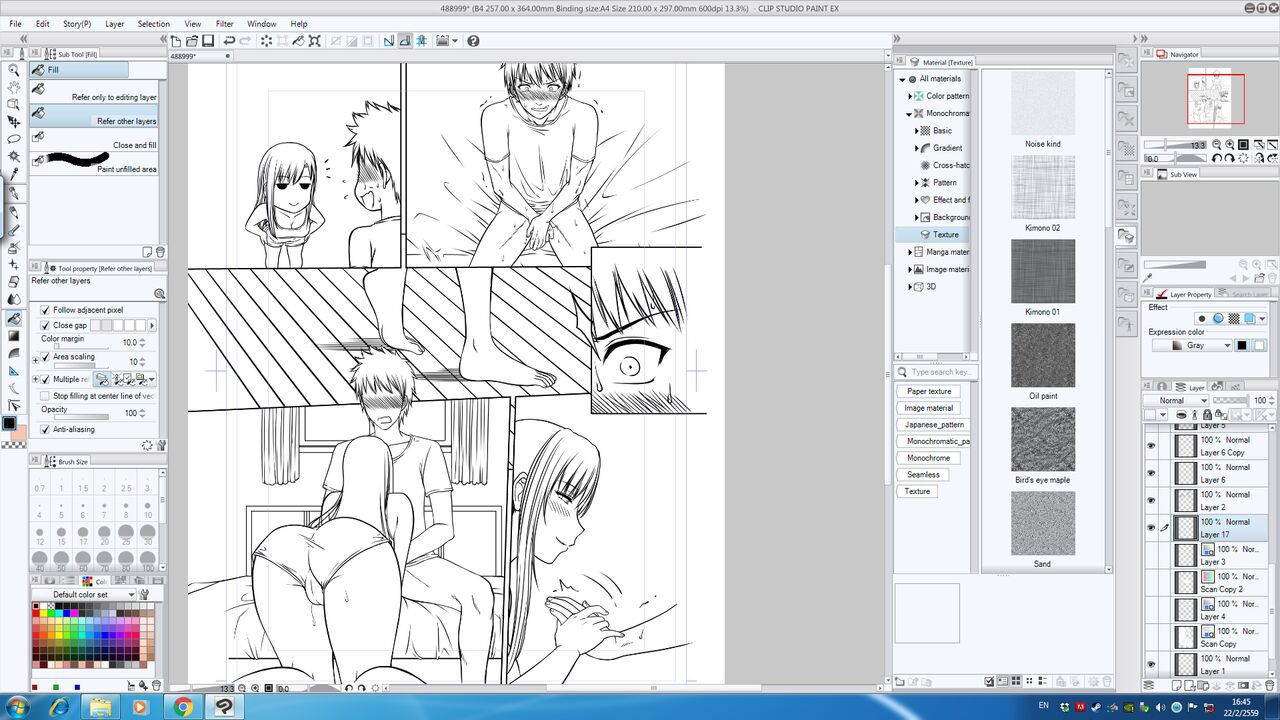1280x720 pixels.
Task: Toggle the Close gap checkbox
Action: [x=45, y=325]
